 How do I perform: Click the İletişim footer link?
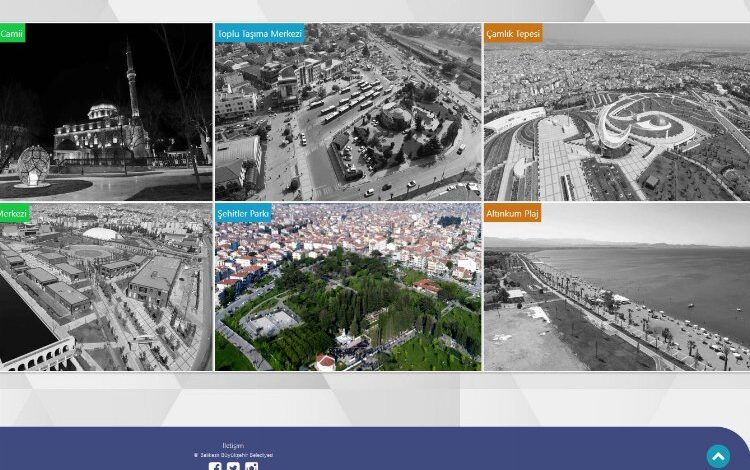click(233, 445)
